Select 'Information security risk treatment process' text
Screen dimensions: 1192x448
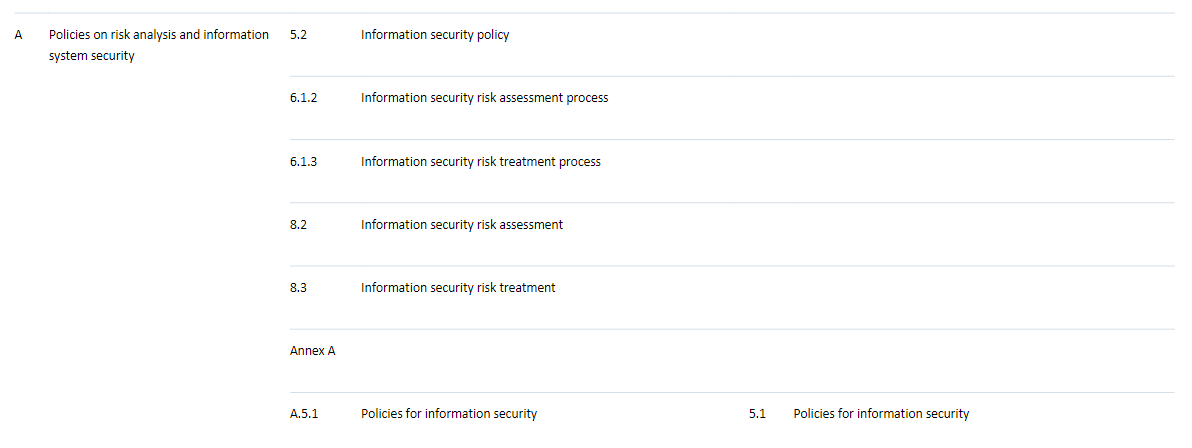click(x=480, y=162)
